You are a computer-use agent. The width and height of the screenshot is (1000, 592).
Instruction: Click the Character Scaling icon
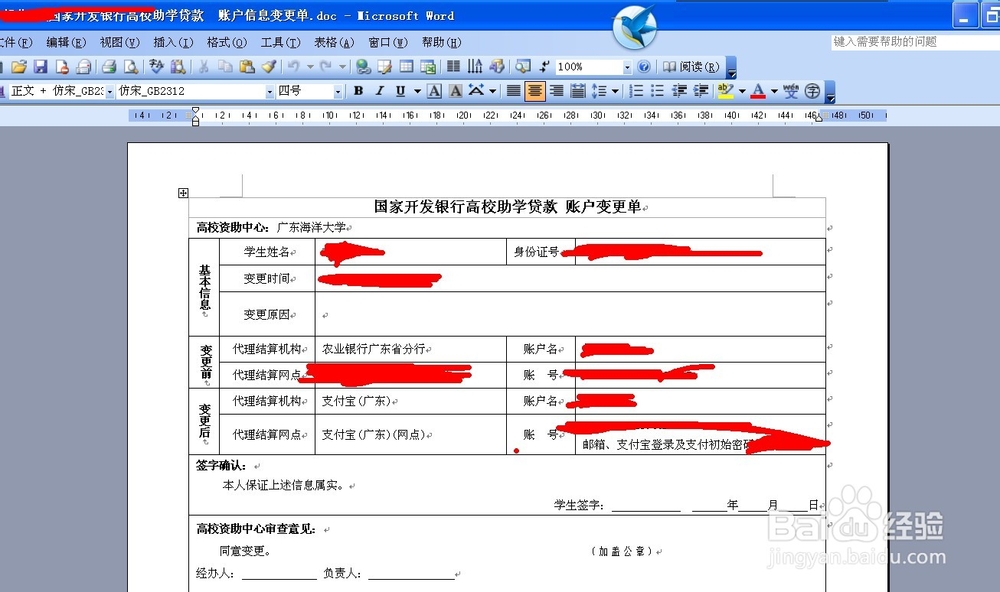coord(476,91)
